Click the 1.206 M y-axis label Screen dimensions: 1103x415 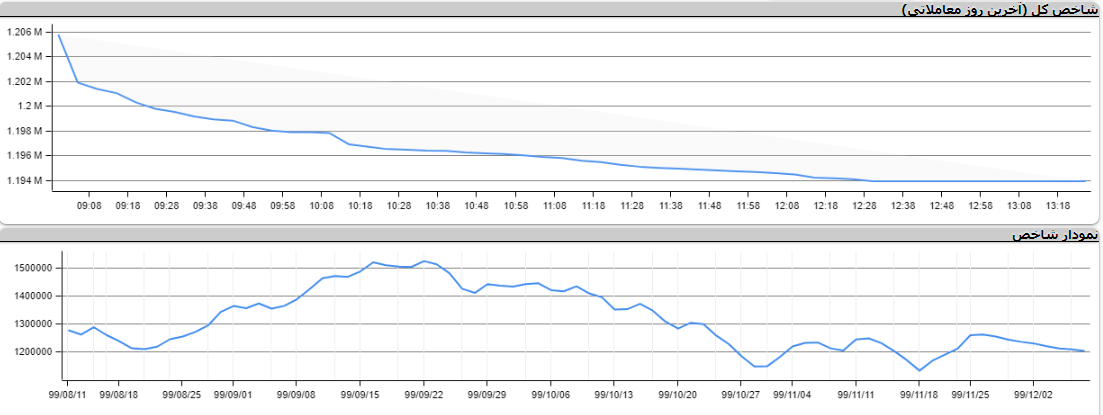(x=25, y=31)
